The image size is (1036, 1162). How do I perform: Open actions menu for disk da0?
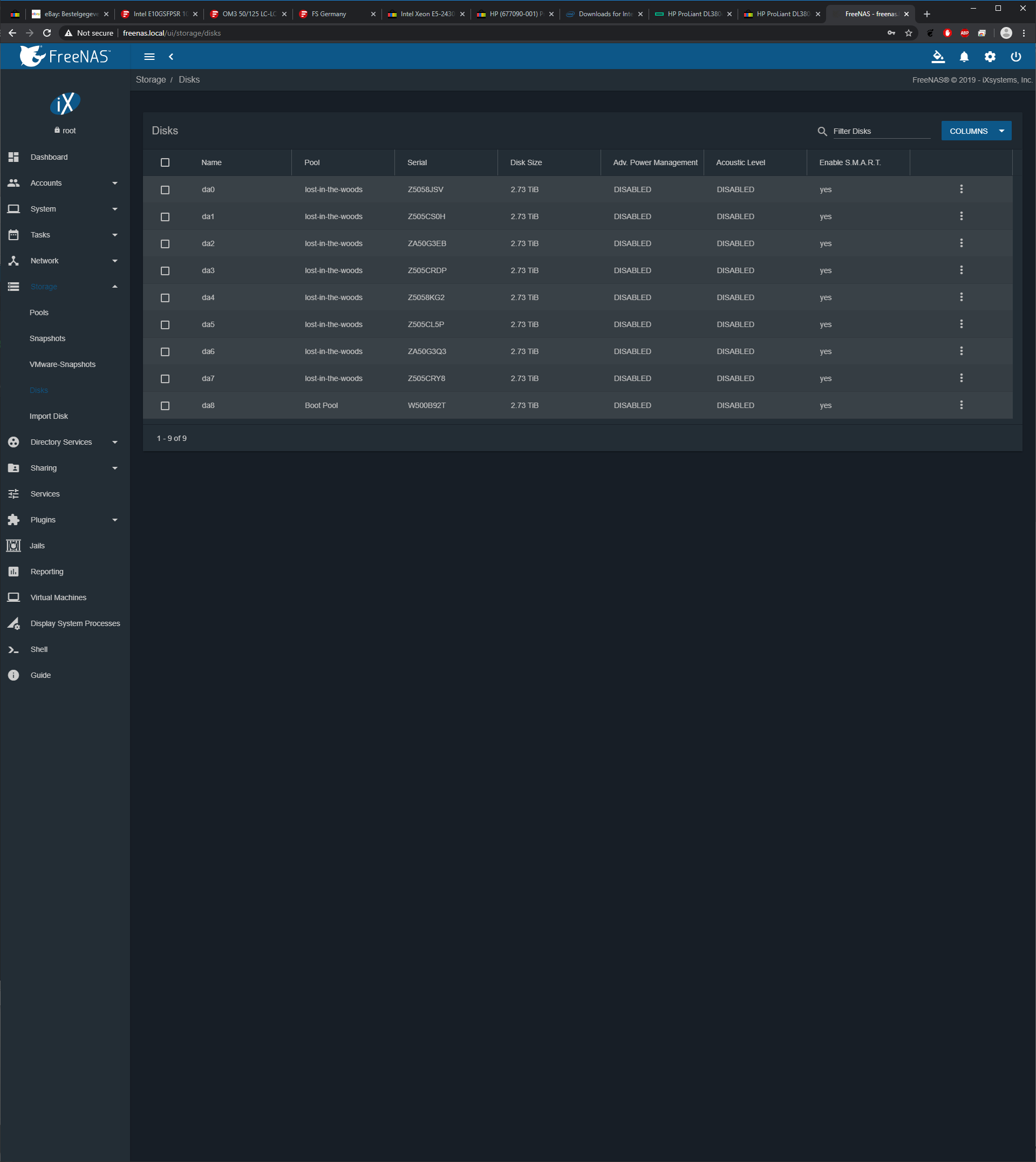tap(962, 189)
